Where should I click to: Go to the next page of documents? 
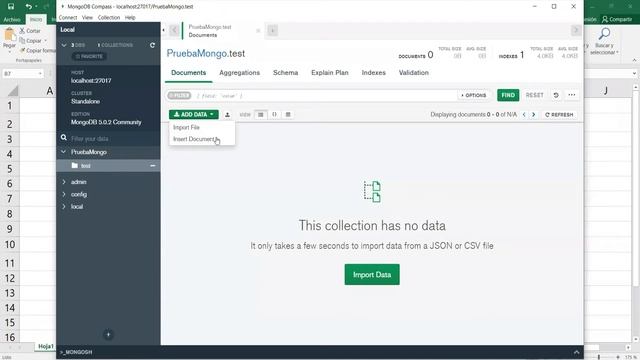(533, 115)
